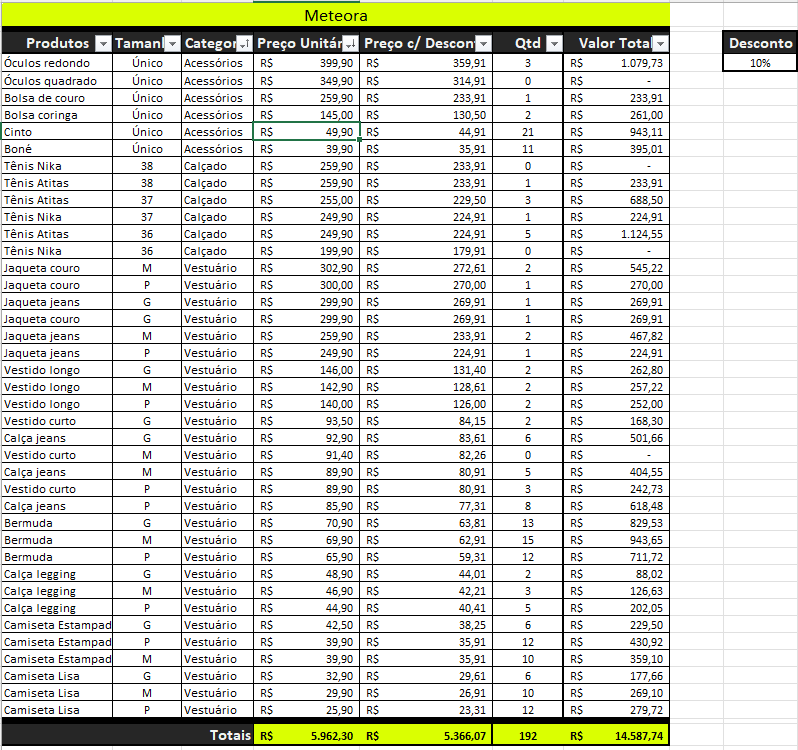Click the 279,72 total value cell
The width and height of the screenshot is (798, 750).
[x=616, y=710]
